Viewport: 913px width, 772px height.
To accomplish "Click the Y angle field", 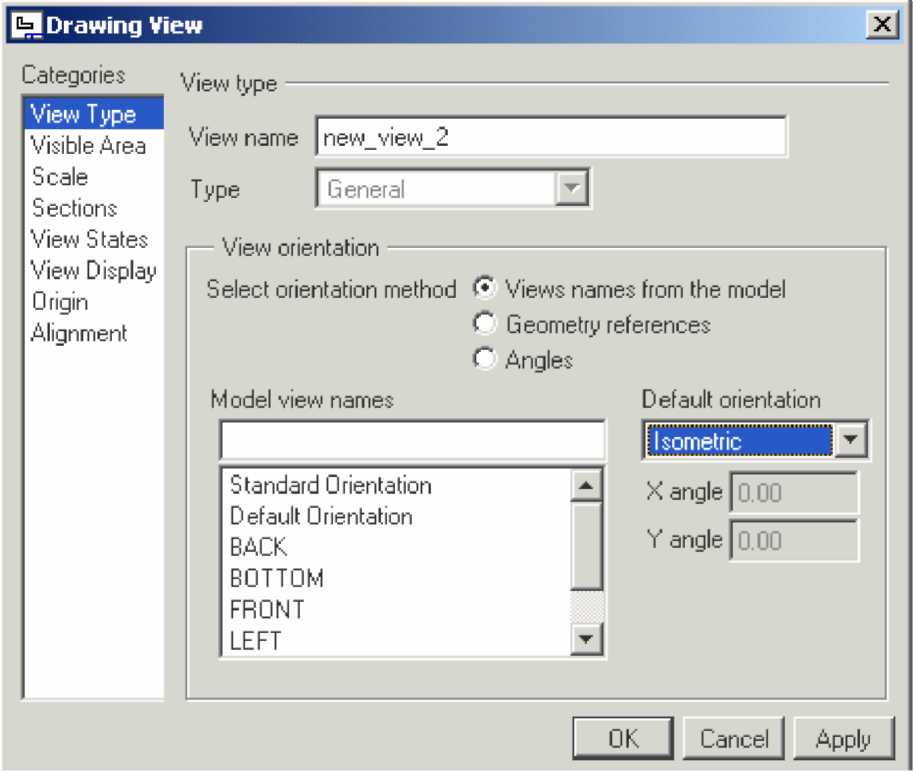I will [x=794, y=540].
